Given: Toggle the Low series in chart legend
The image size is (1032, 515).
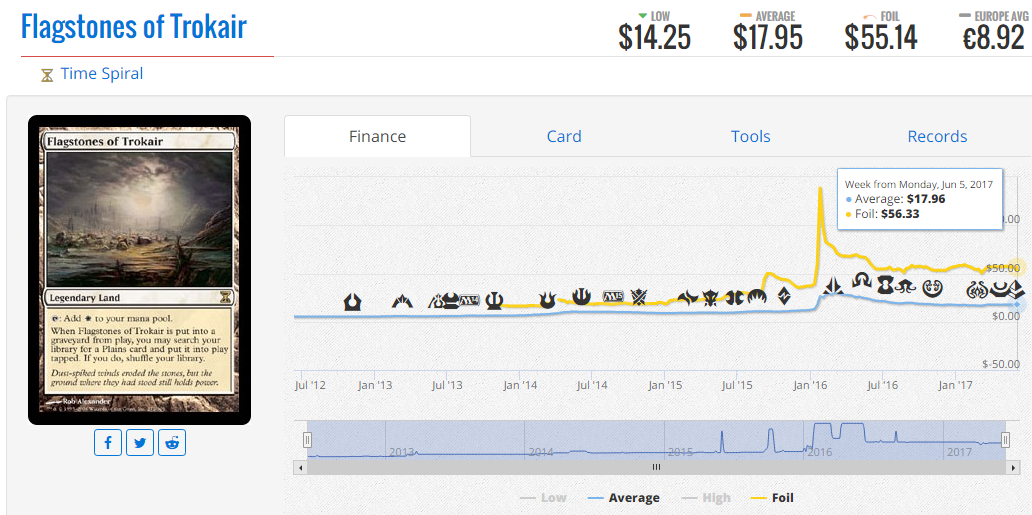Looking at the screenshot, I should pyautogui.click(x=543, y=498).
